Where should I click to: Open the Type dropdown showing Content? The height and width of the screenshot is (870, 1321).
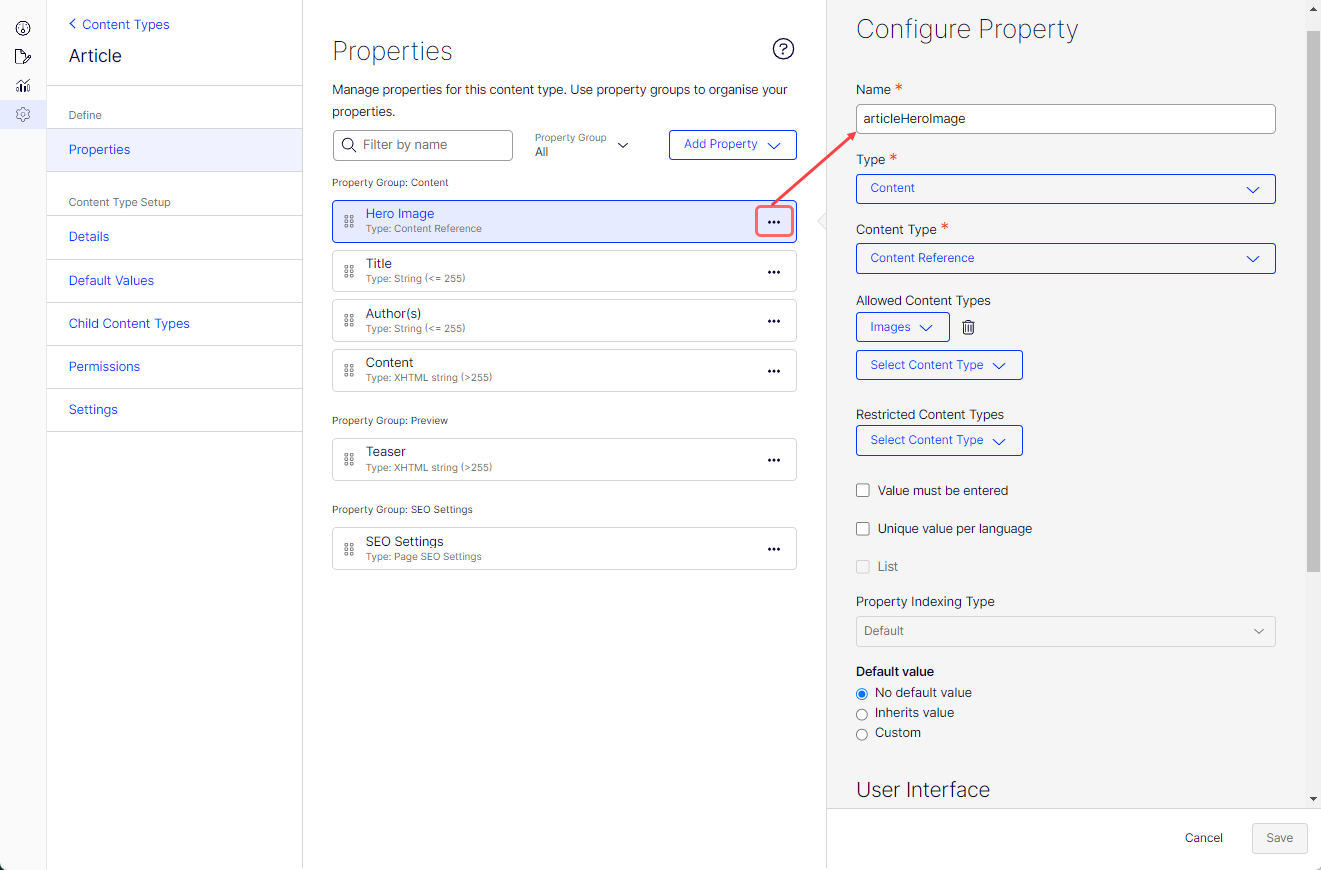pos(1066,189)
